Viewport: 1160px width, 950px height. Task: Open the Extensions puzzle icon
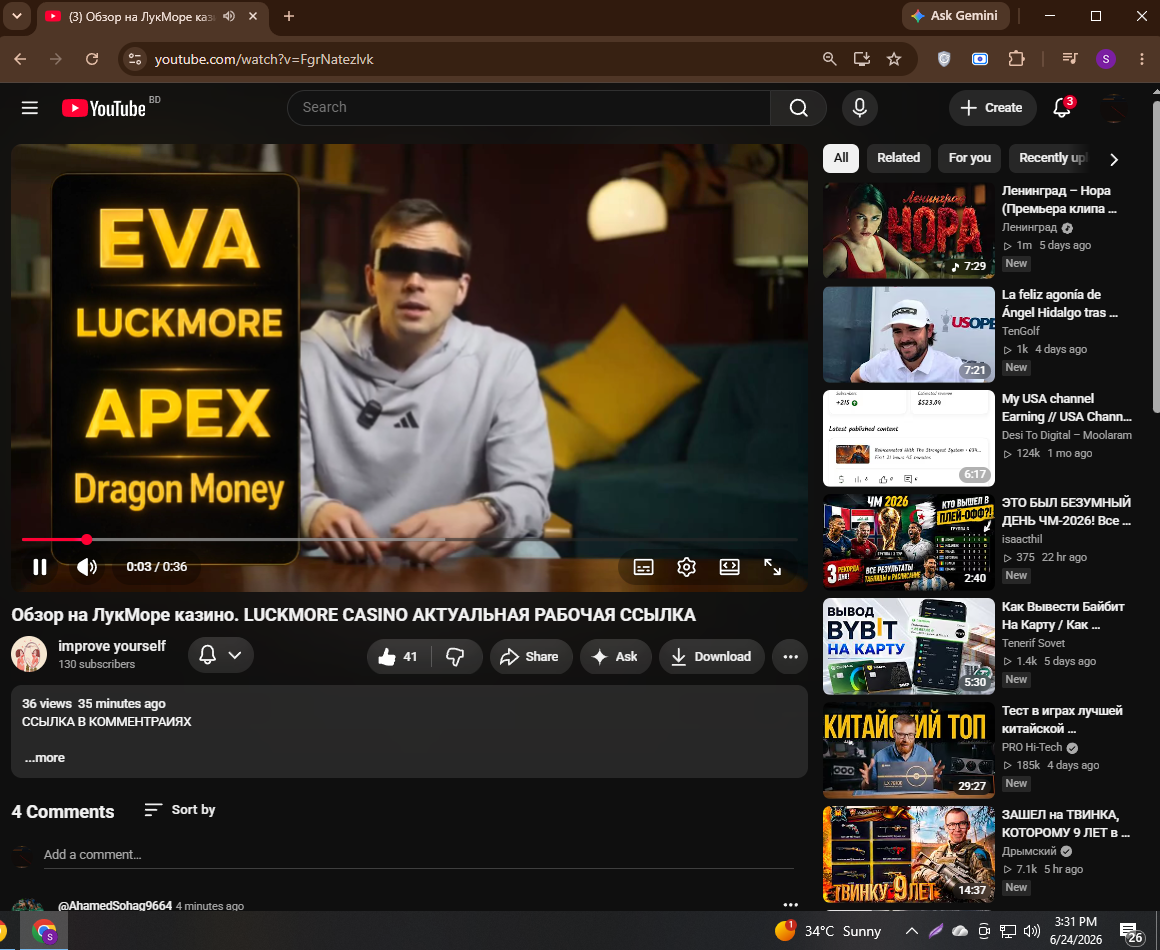pos(1016,59)
